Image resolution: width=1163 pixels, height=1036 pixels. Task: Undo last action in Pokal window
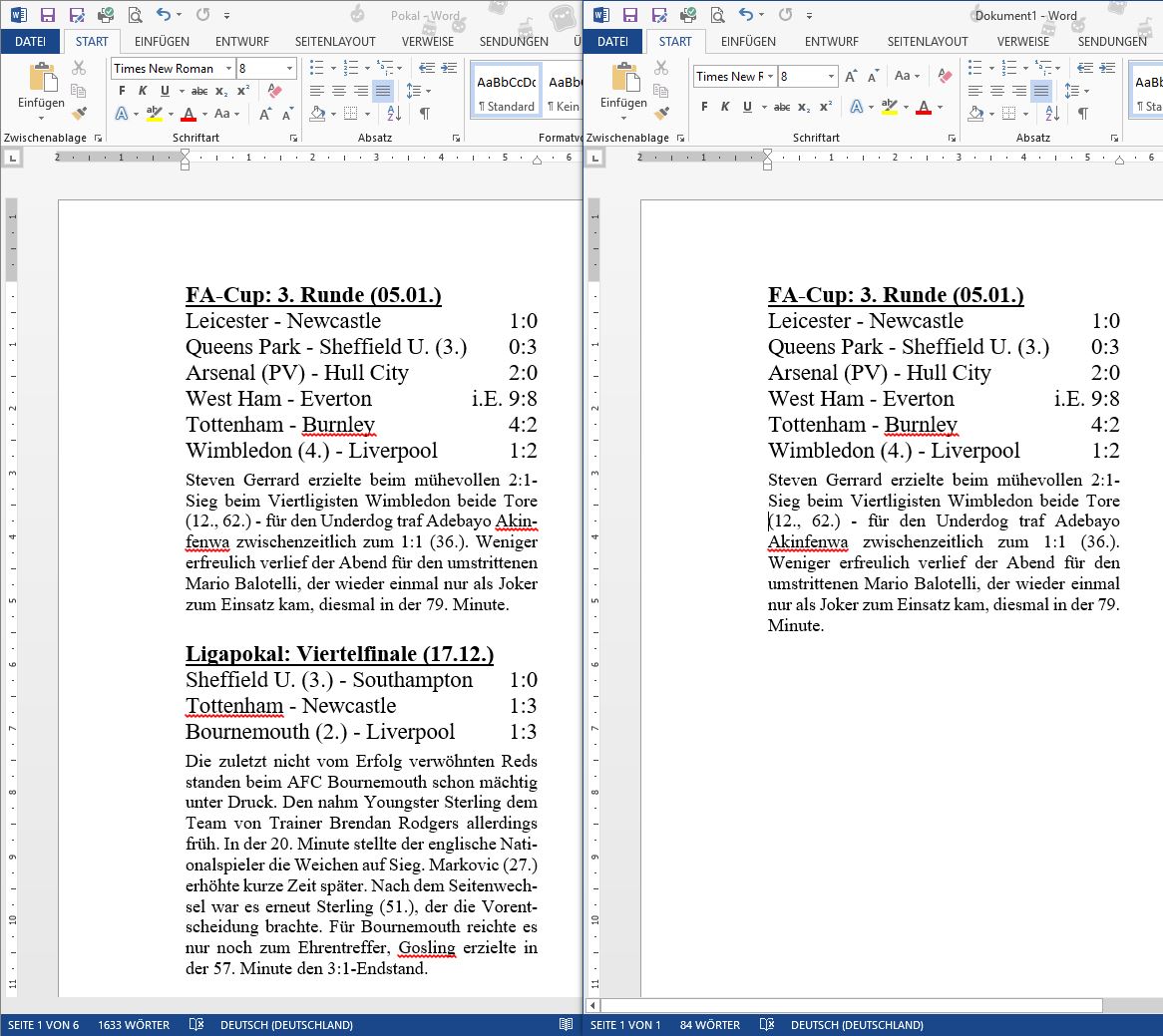click(164, 15)
